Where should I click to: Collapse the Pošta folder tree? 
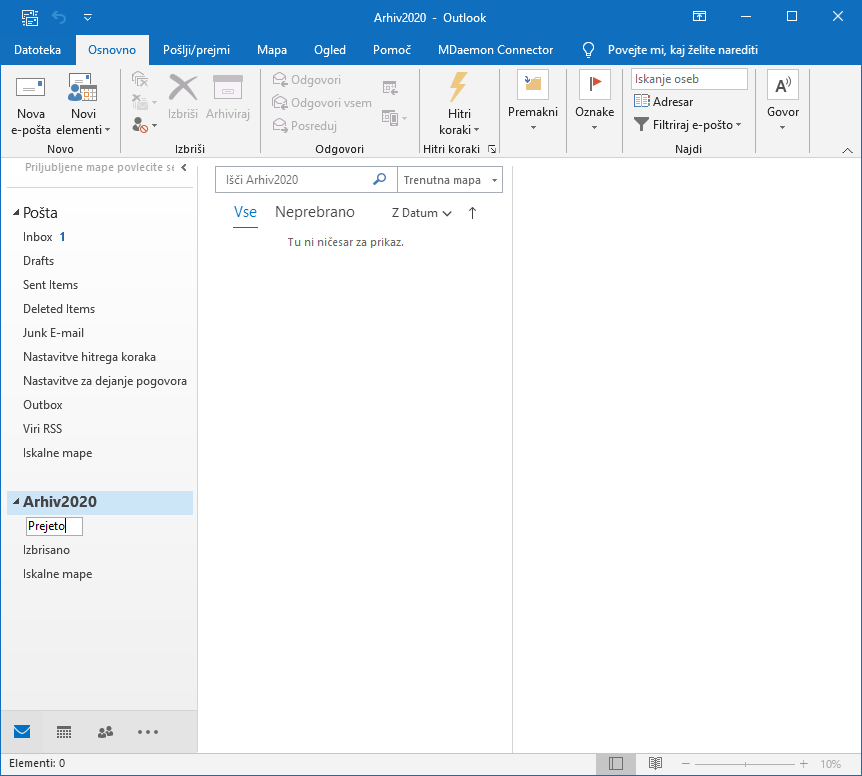(16, 213)
